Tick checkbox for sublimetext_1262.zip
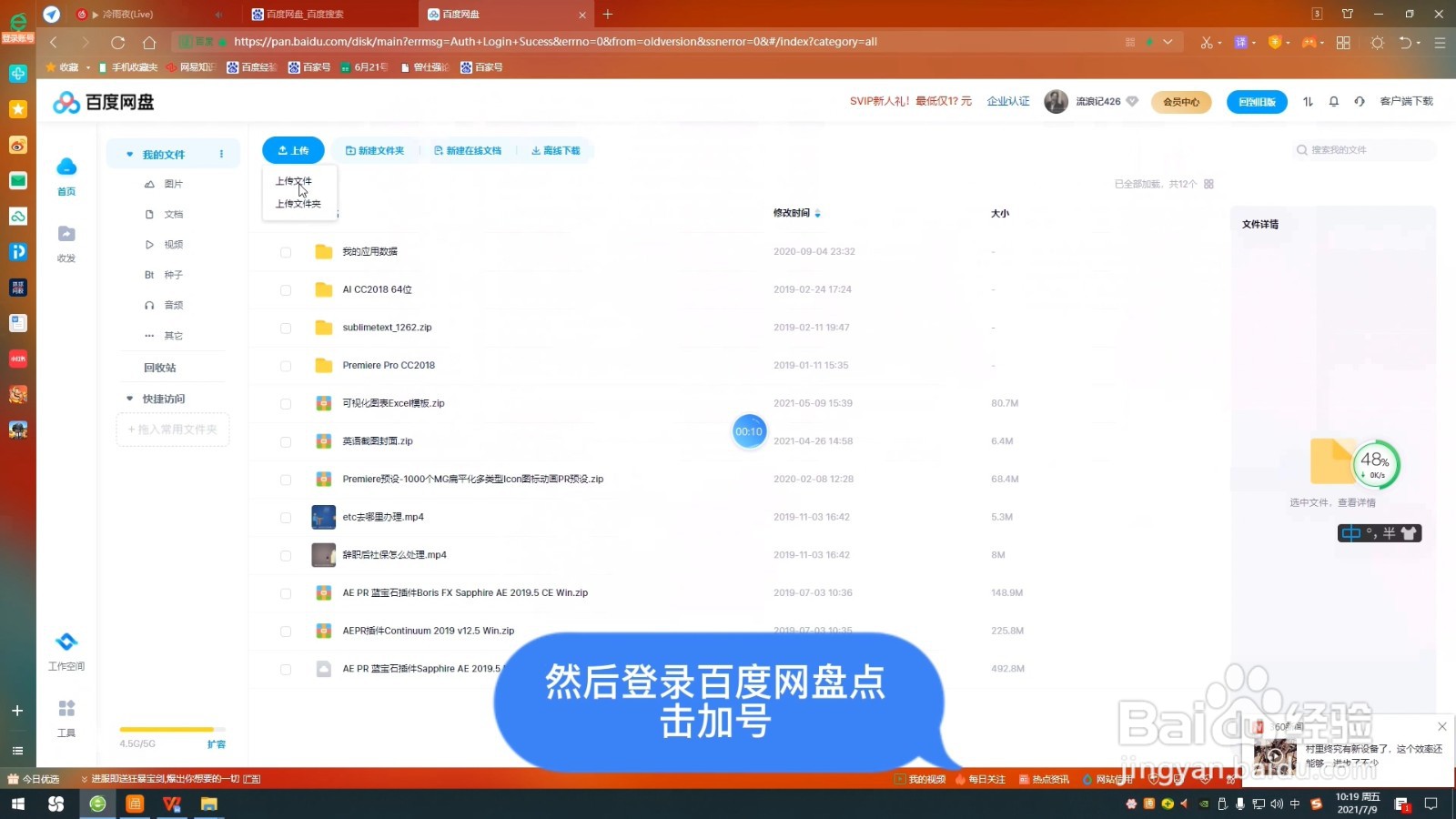 [286, 329]
